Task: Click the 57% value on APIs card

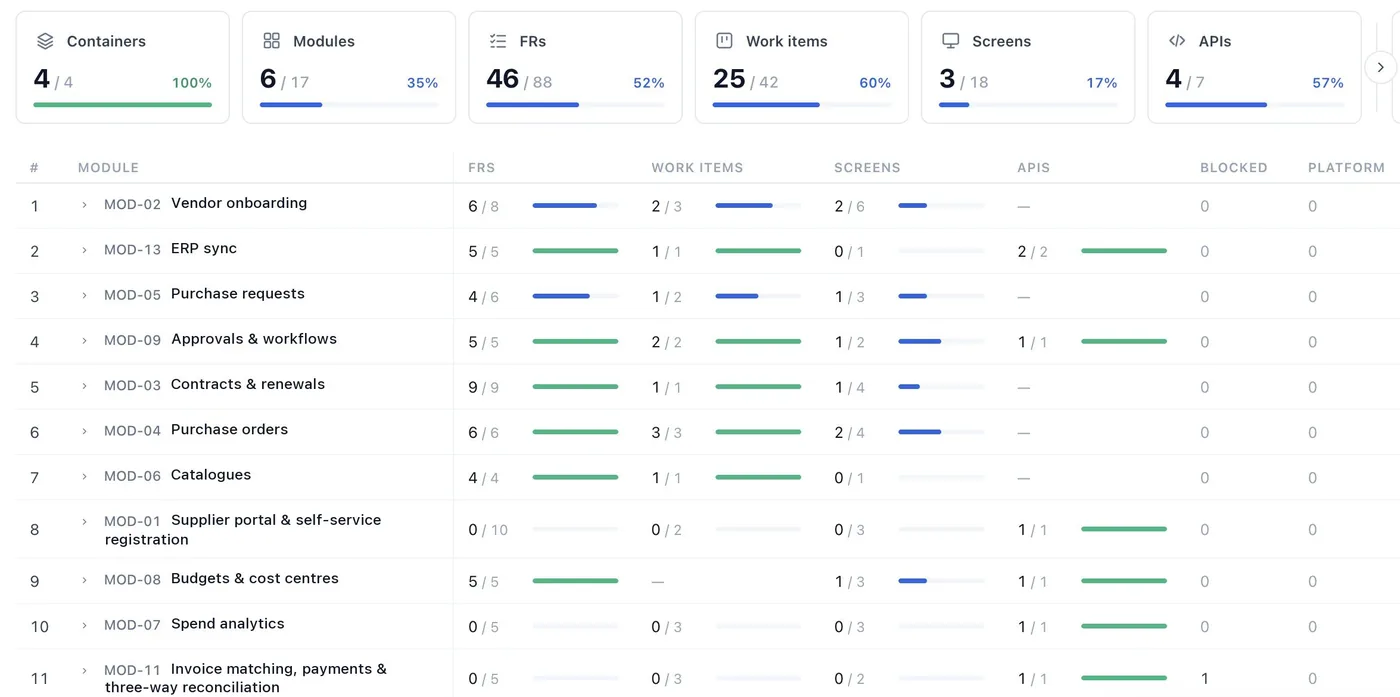Action: [x=1328, y=83]
